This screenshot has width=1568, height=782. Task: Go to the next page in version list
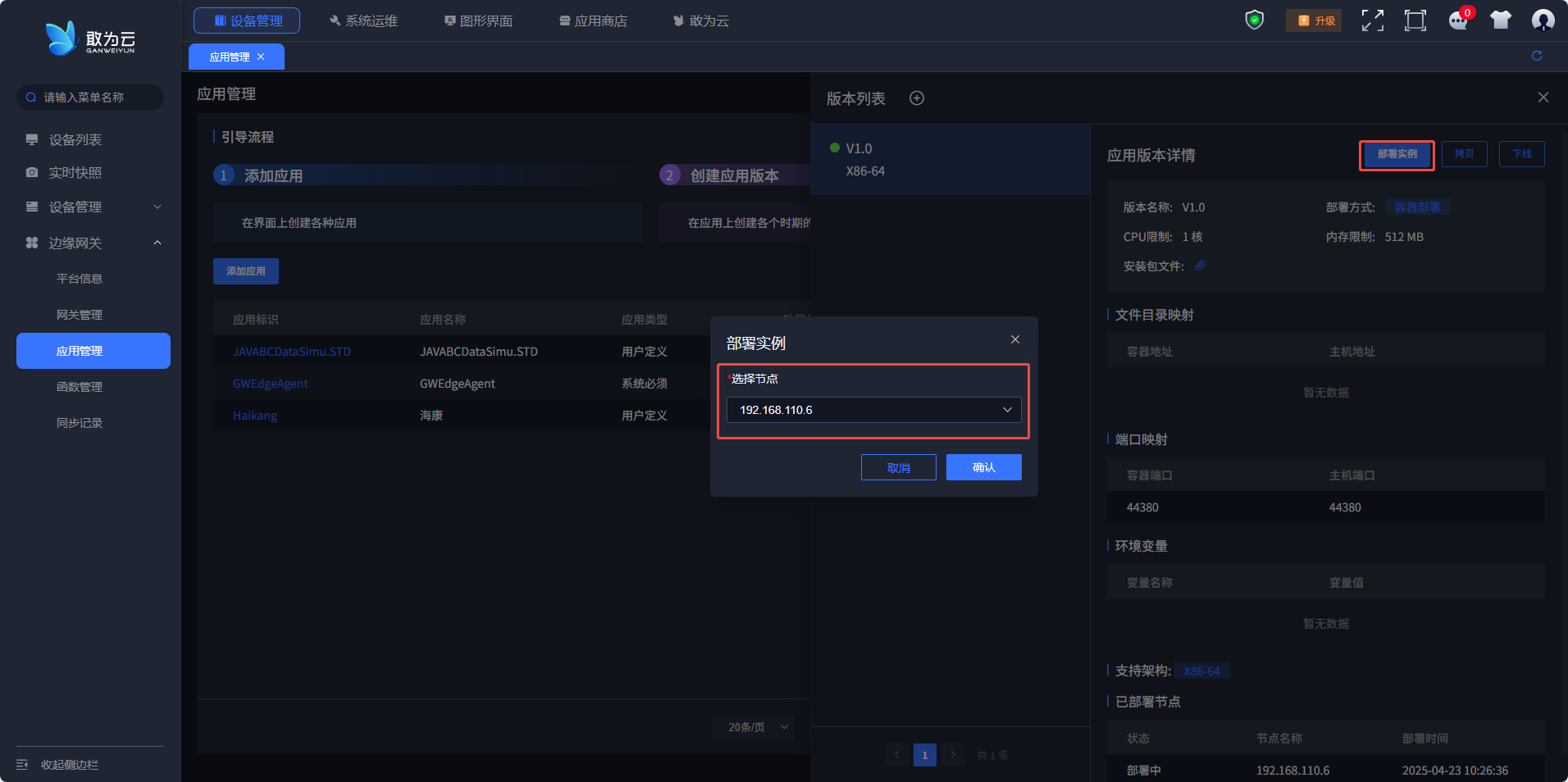coord(952,755)
